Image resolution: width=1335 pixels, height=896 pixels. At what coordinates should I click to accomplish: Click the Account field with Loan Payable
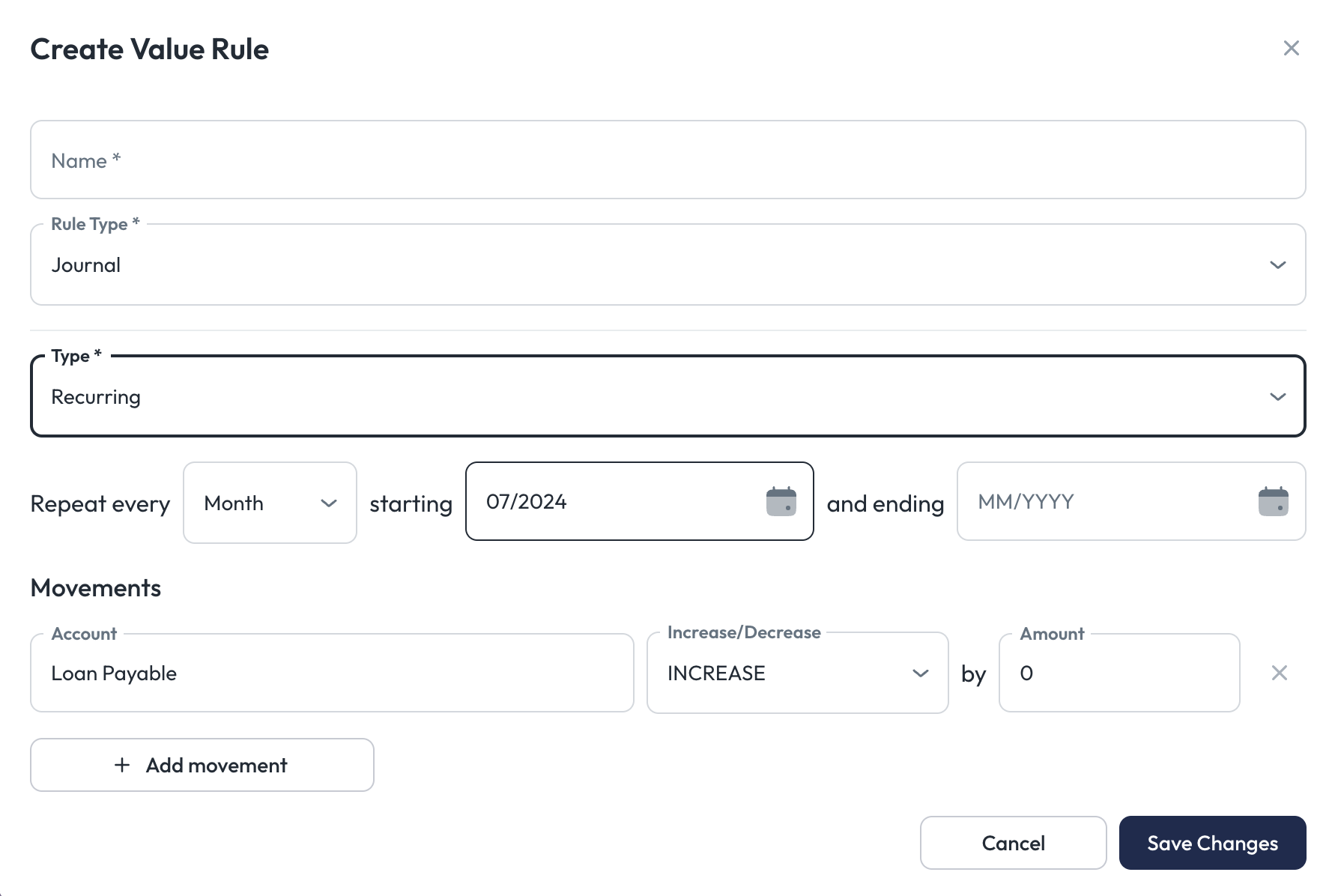pyautogui.click(x=332, y=673)
